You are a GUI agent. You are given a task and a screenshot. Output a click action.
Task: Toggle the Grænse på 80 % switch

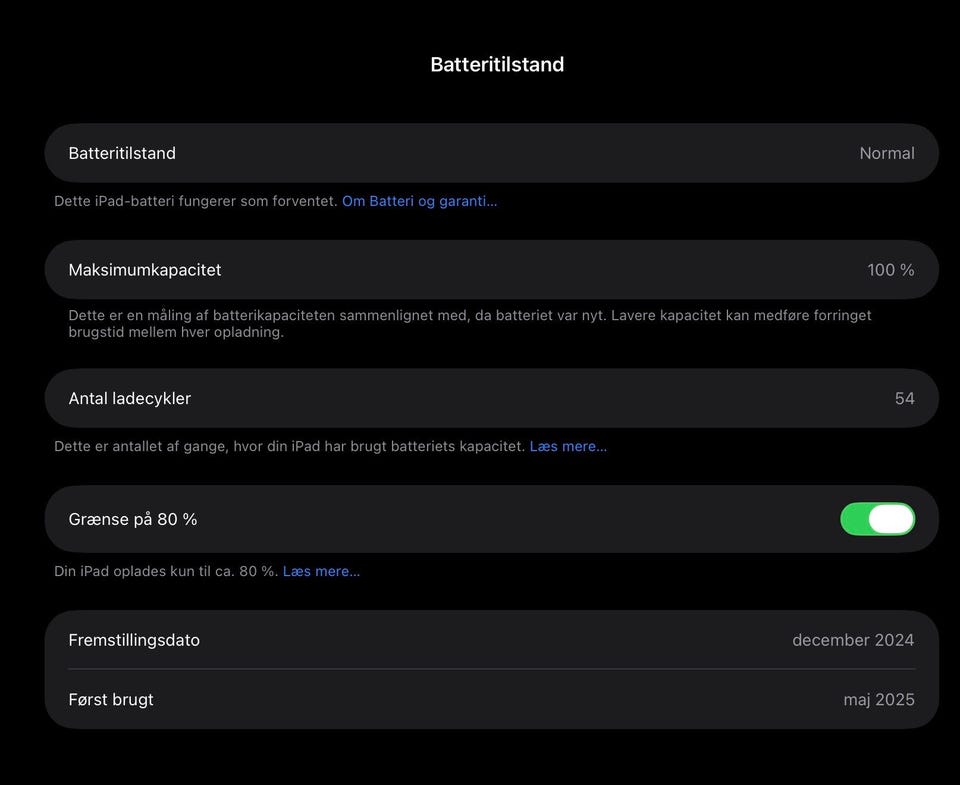[877, 519]
